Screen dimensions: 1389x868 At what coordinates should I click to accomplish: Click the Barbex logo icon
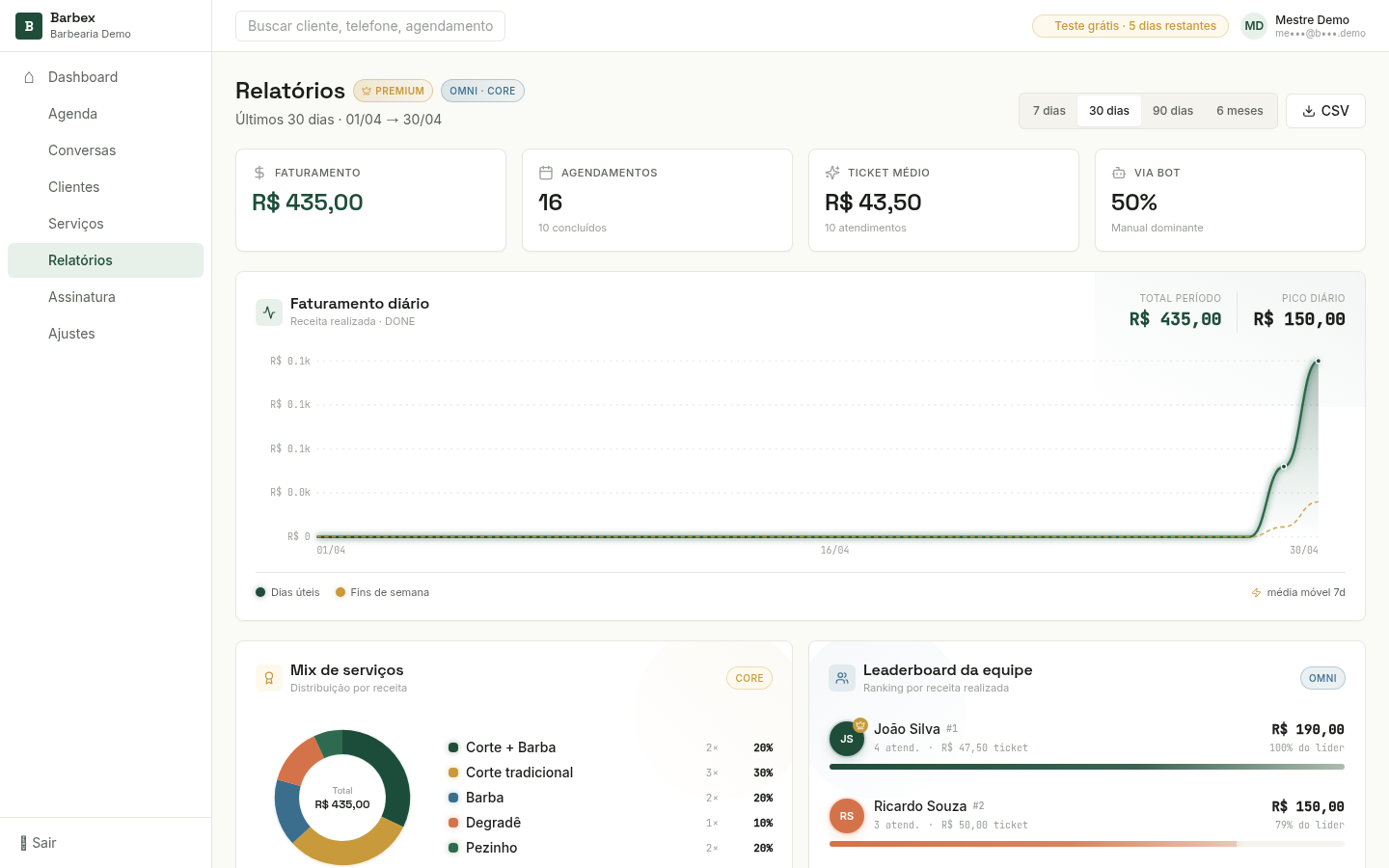pyautogui.click(x=29, y=26)
